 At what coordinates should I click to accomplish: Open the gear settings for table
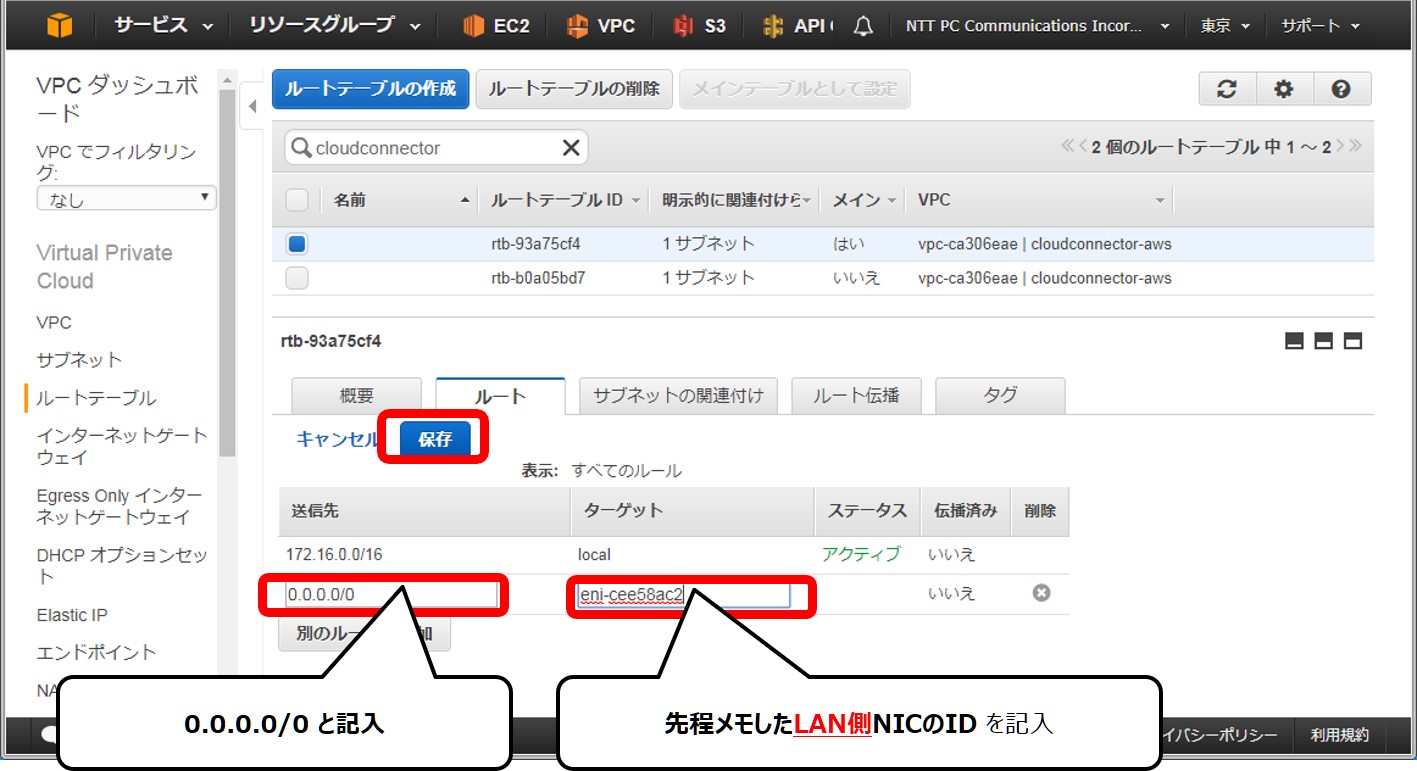(x=1284, y=89)
